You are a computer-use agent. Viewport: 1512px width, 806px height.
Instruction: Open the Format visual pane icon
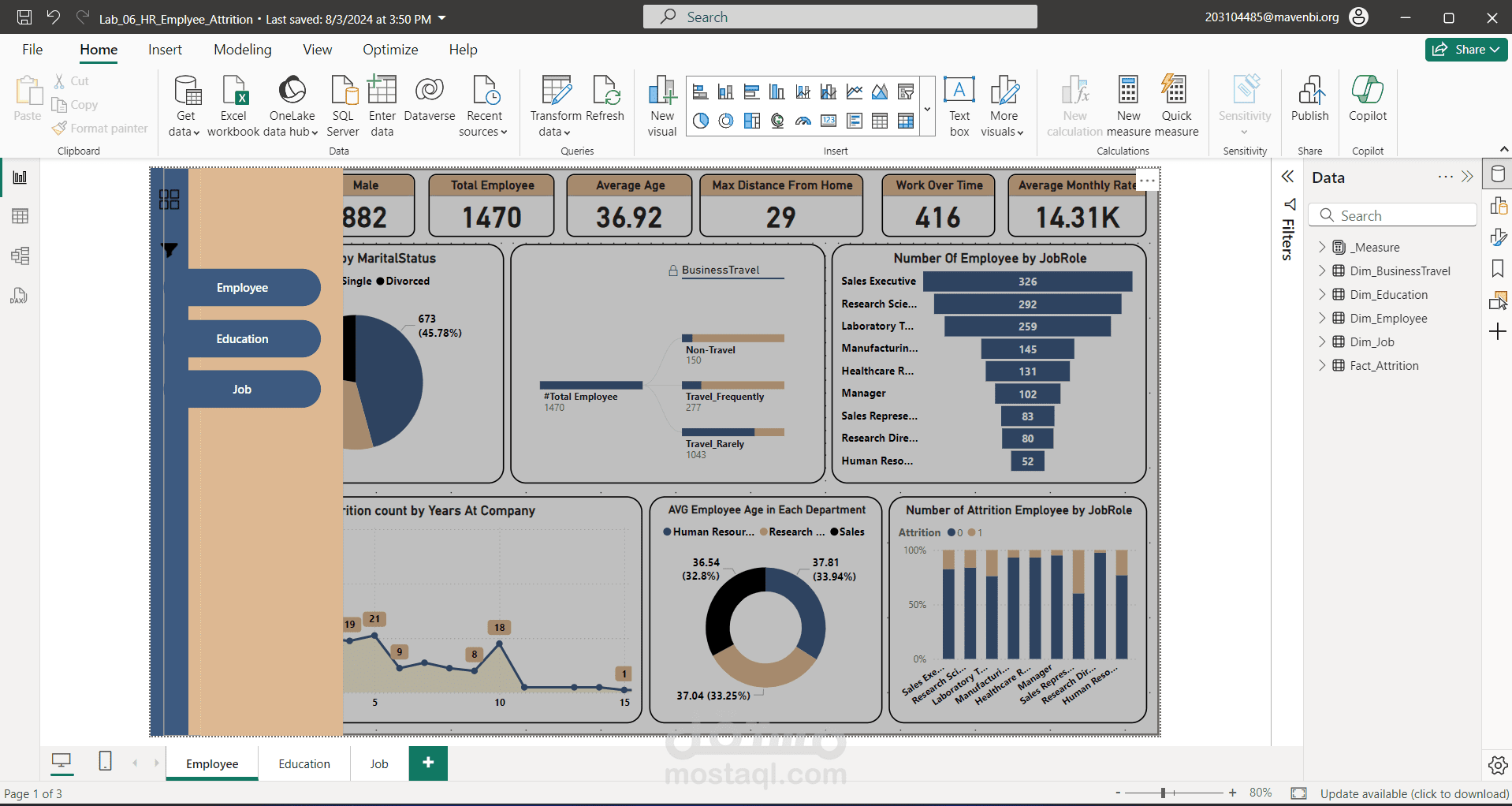pos(1498,237)
